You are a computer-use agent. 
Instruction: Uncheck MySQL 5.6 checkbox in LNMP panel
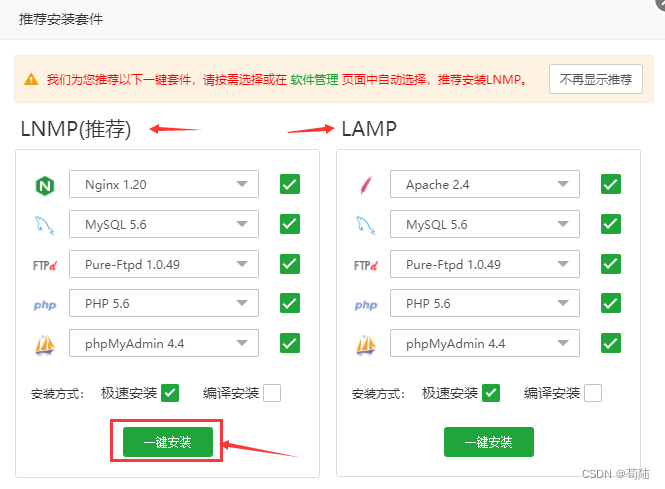(290, 224)
